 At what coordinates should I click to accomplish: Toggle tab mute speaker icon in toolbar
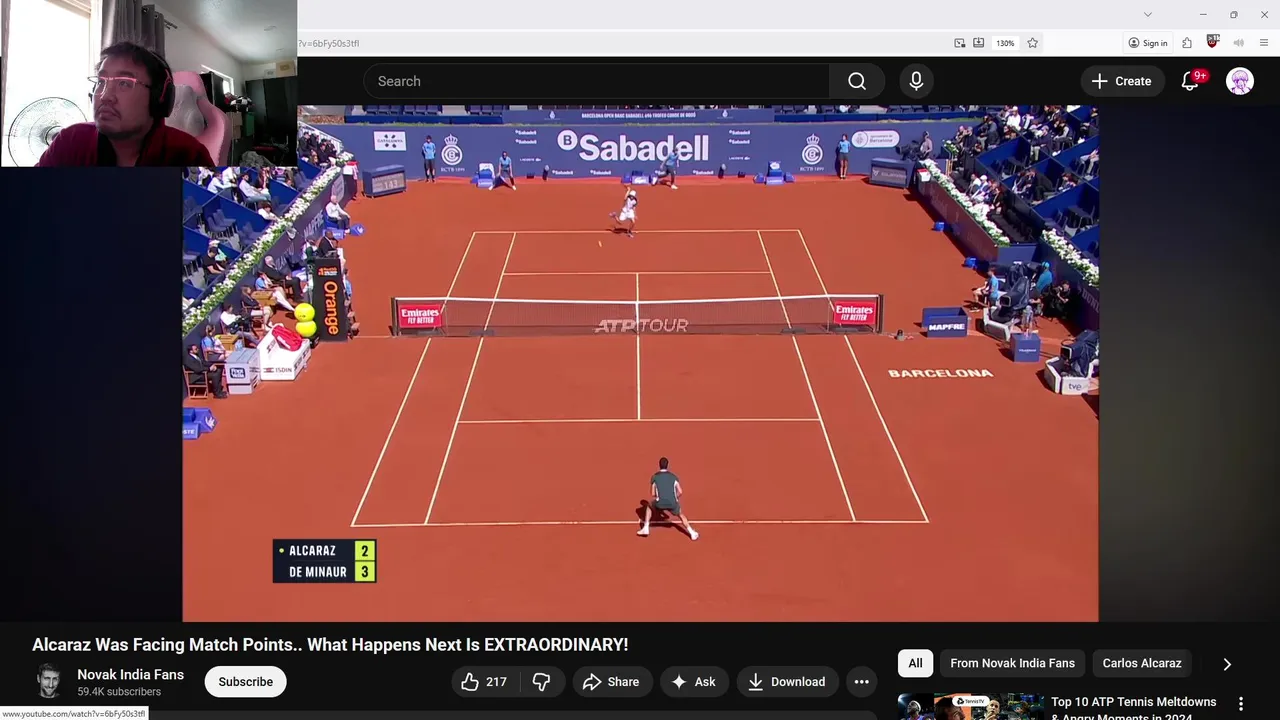pos(1239,43)
